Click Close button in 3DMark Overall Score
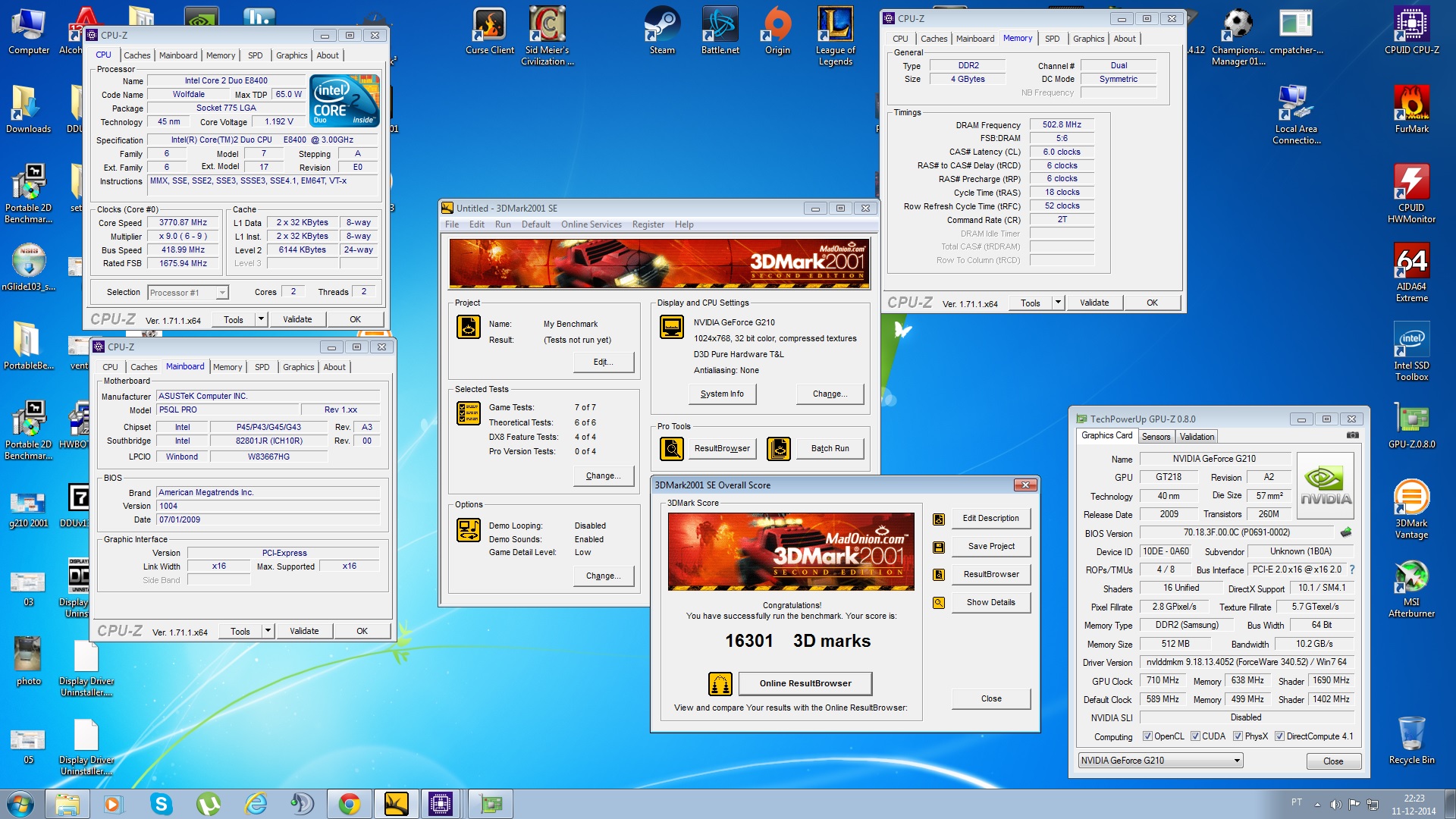 tap(990, 698)
